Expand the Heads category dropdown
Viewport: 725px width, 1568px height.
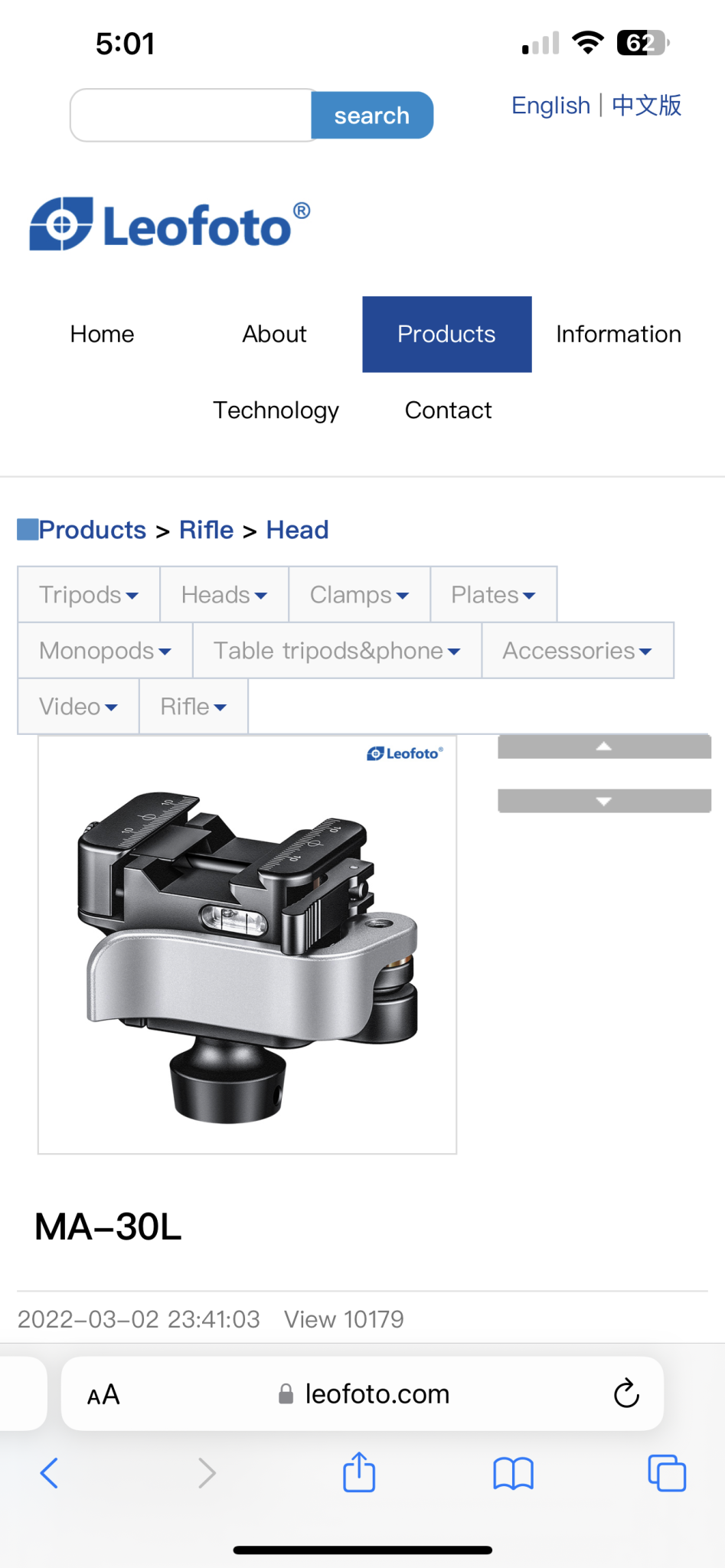224,595
